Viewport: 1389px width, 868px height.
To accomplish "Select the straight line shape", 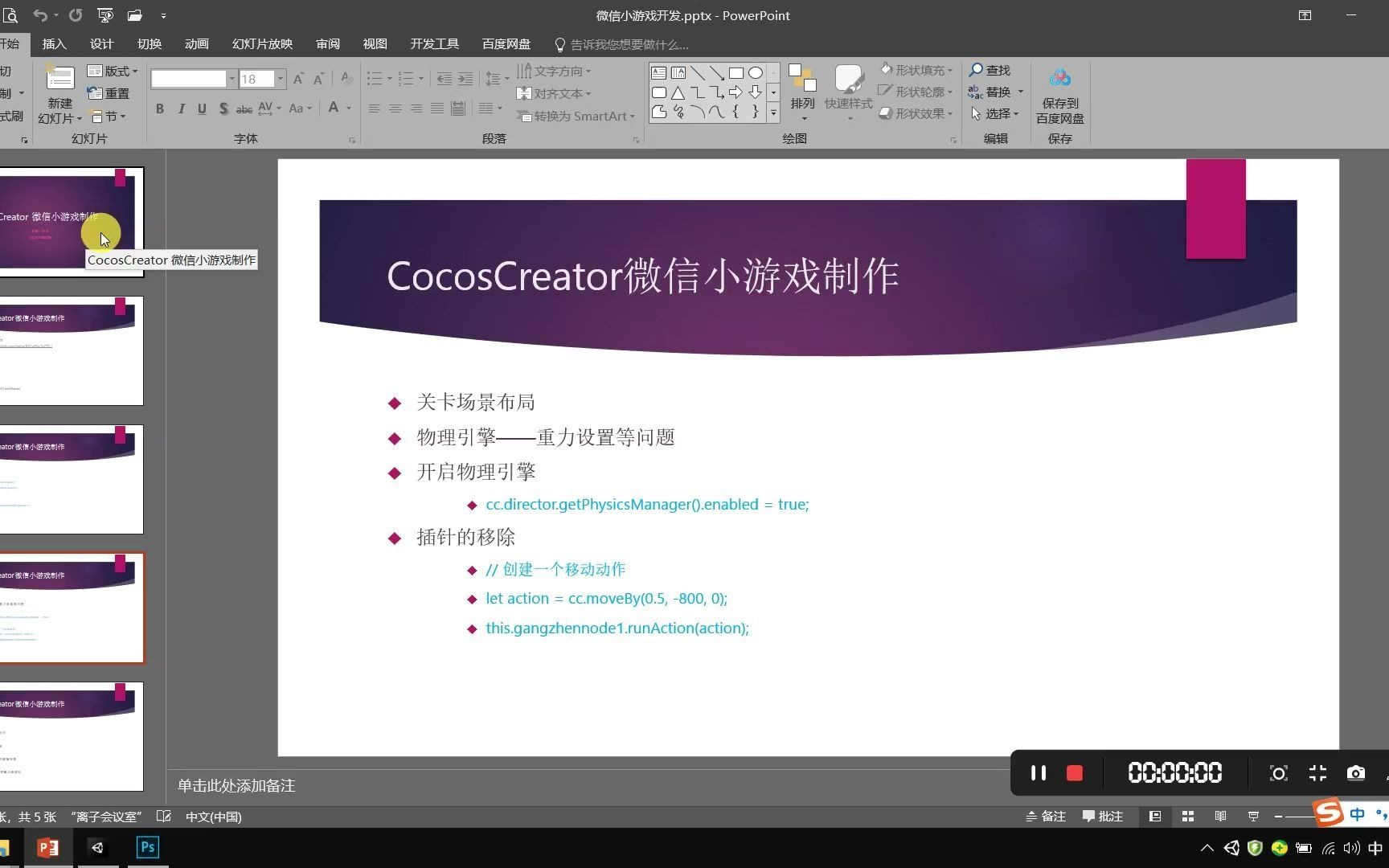I will point(698,72).
